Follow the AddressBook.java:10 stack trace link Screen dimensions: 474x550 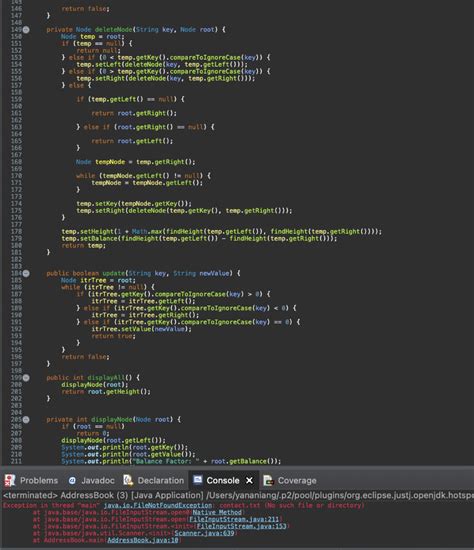click(x=143, y=540)
